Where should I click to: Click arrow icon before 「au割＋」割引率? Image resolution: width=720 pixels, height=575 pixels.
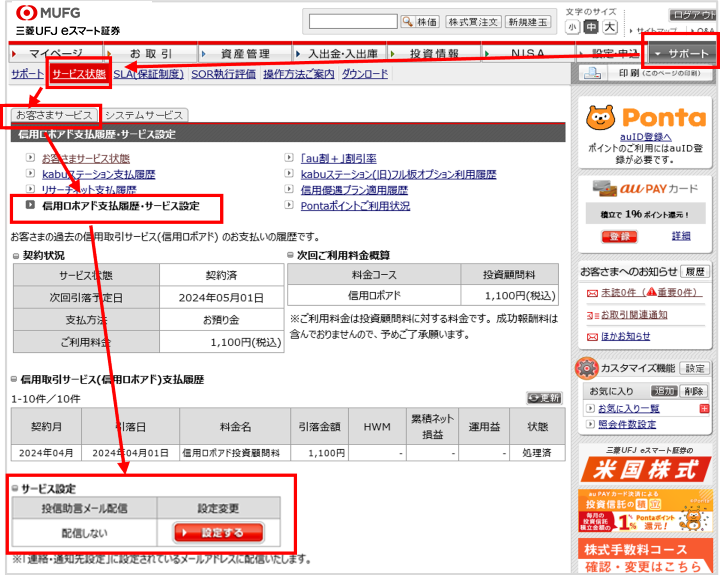pyautogui.click(x=289, y=158)
